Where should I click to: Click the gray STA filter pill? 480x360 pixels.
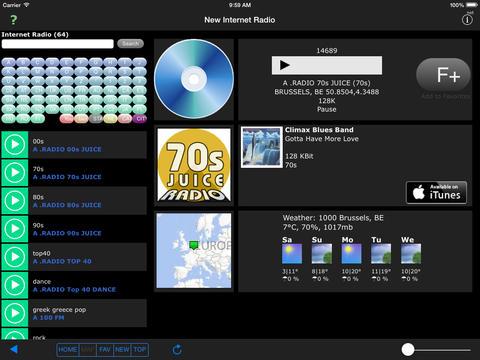[96, 119]
